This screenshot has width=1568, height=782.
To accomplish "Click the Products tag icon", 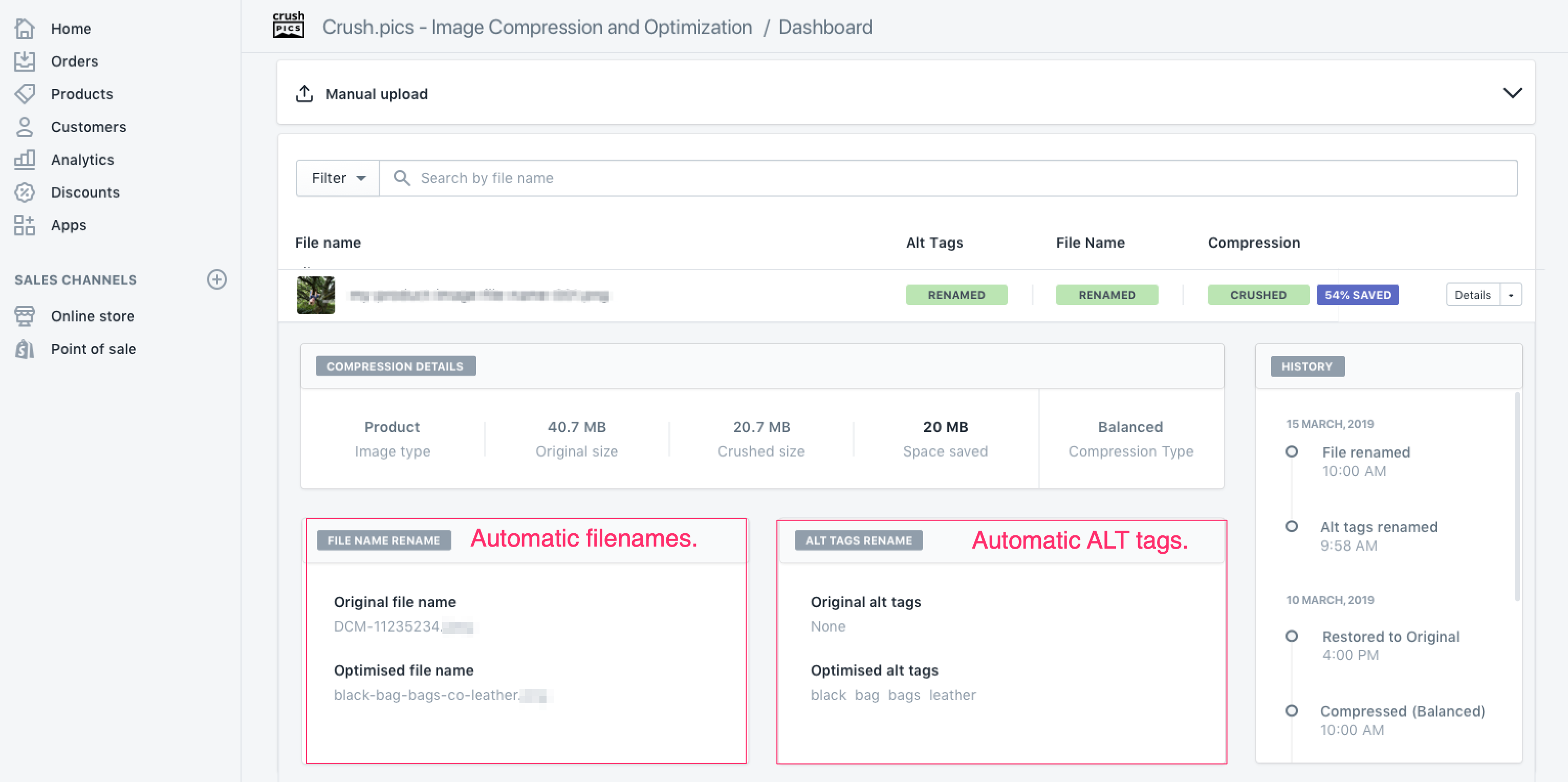I will coord(25,94).
